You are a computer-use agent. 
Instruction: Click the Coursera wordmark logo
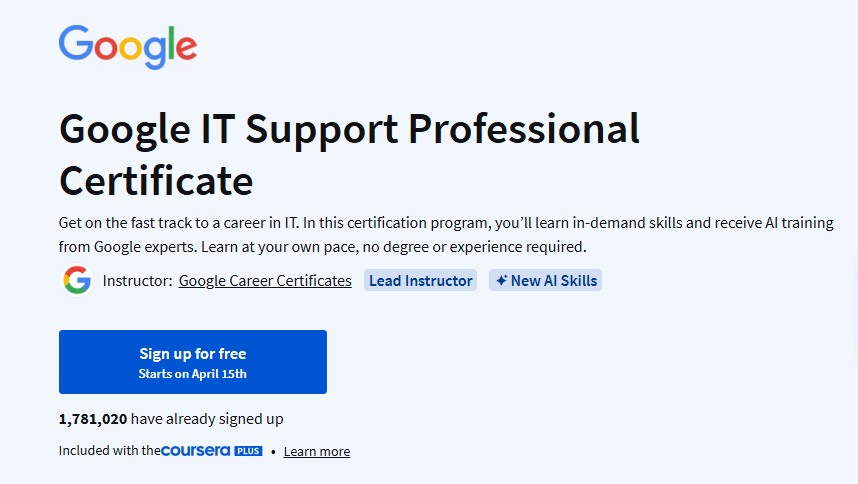195,451
